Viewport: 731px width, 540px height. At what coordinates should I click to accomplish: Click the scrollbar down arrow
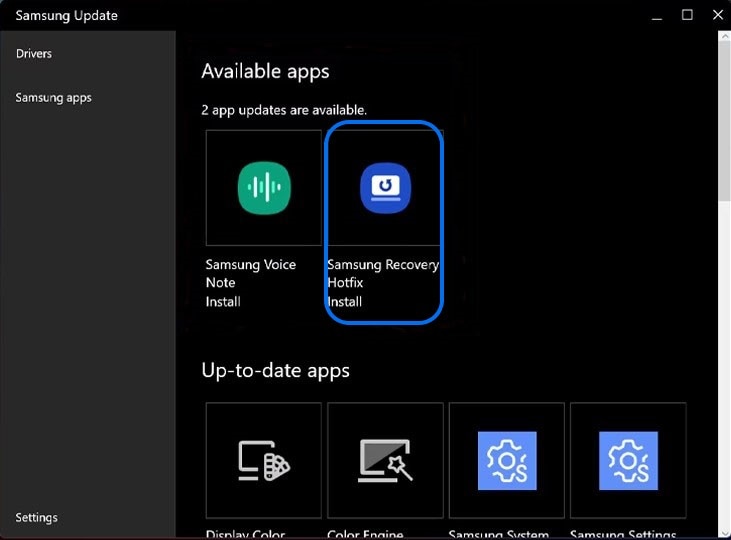point(724,532)
